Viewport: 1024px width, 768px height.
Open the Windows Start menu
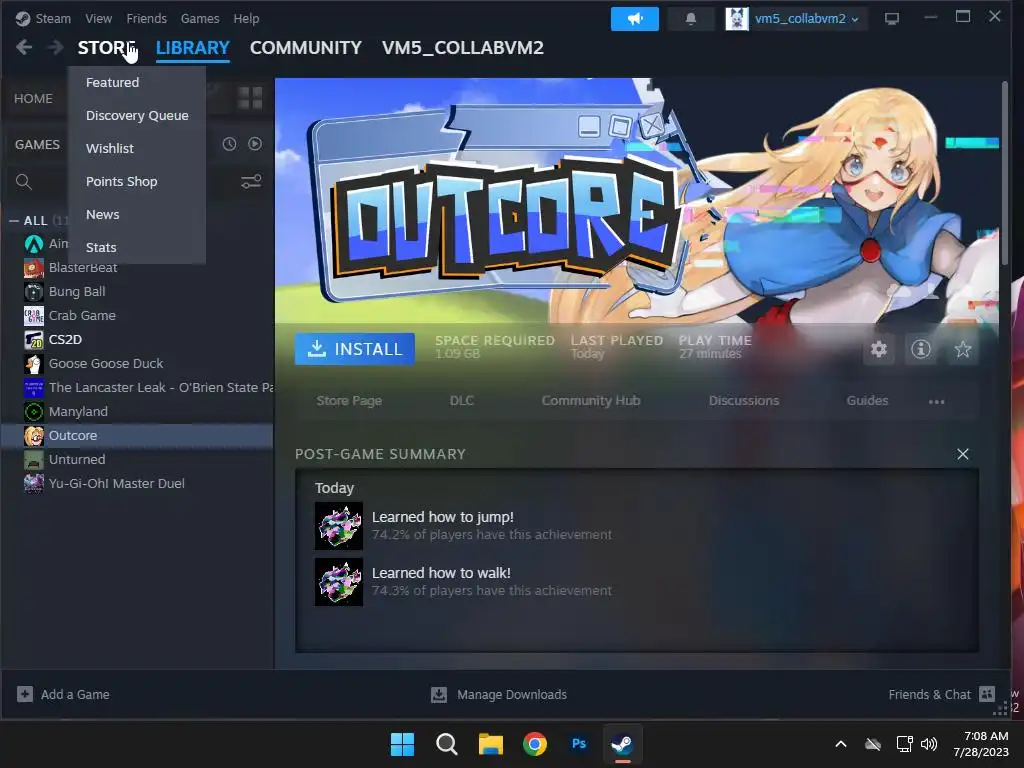pyautogui.click(x=402, y=744)
